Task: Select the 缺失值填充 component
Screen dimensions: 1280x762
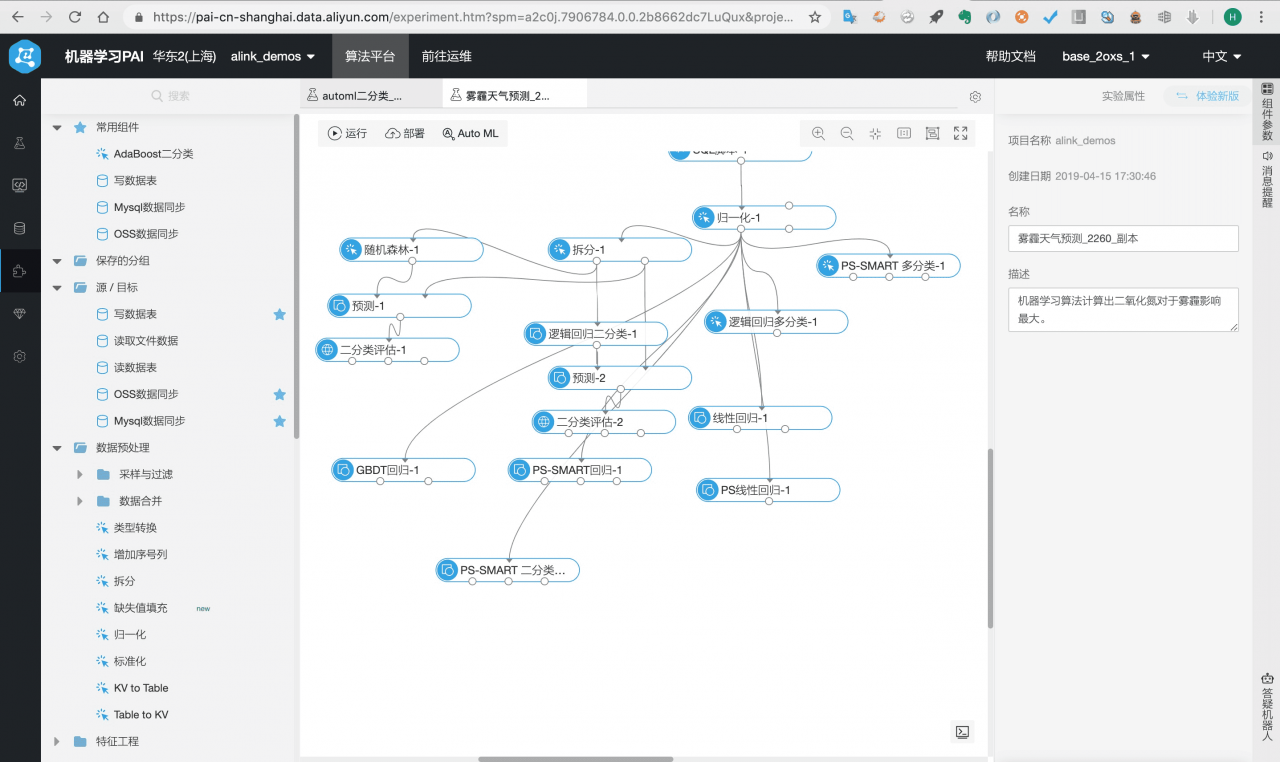Action: (140, 608)
